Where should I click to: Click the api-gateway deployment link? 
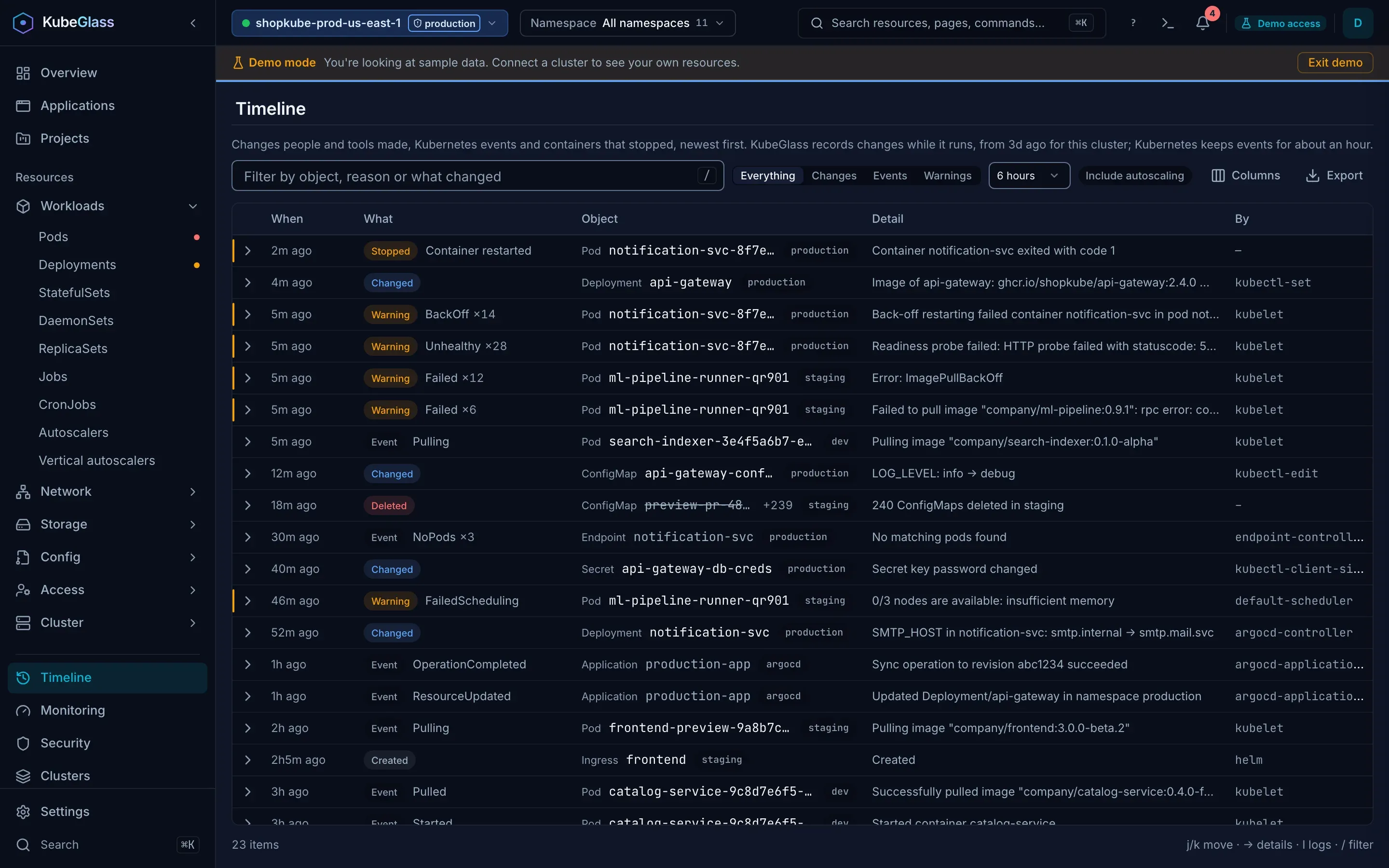[x=691, y=283]
